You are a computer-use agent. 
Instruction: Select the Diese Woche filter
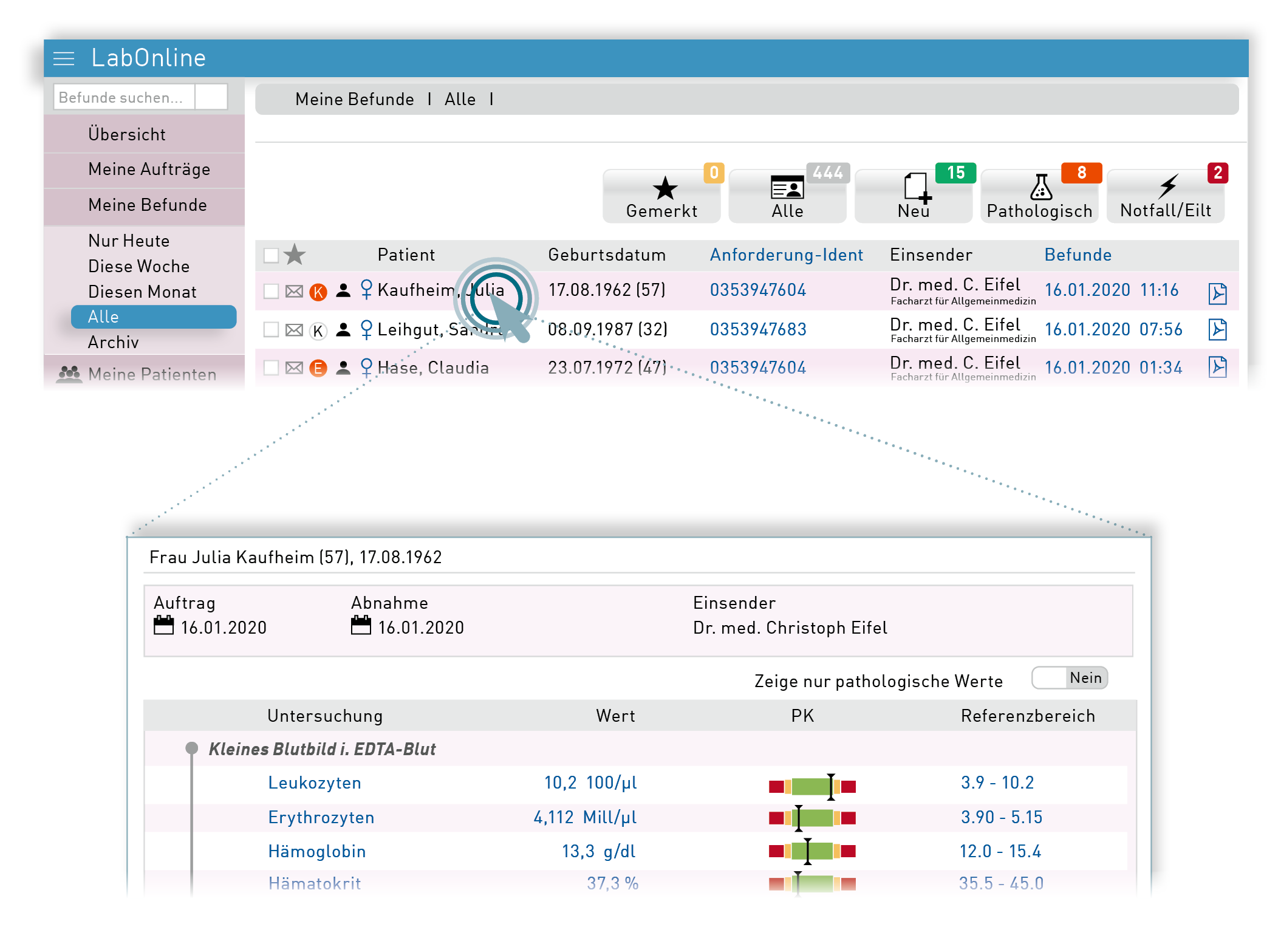point(138,266)
